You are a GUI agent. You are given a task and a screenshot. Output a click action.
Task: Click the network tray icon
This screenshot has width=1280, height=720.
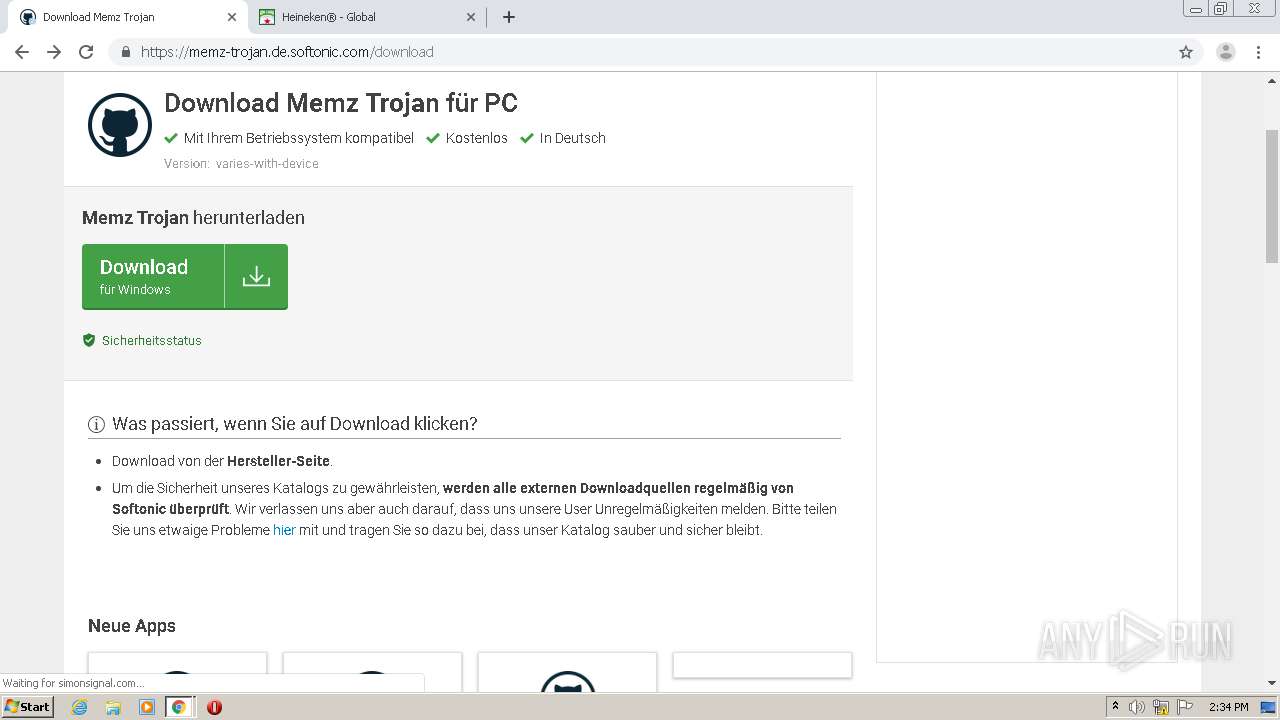pos(1161,707)
